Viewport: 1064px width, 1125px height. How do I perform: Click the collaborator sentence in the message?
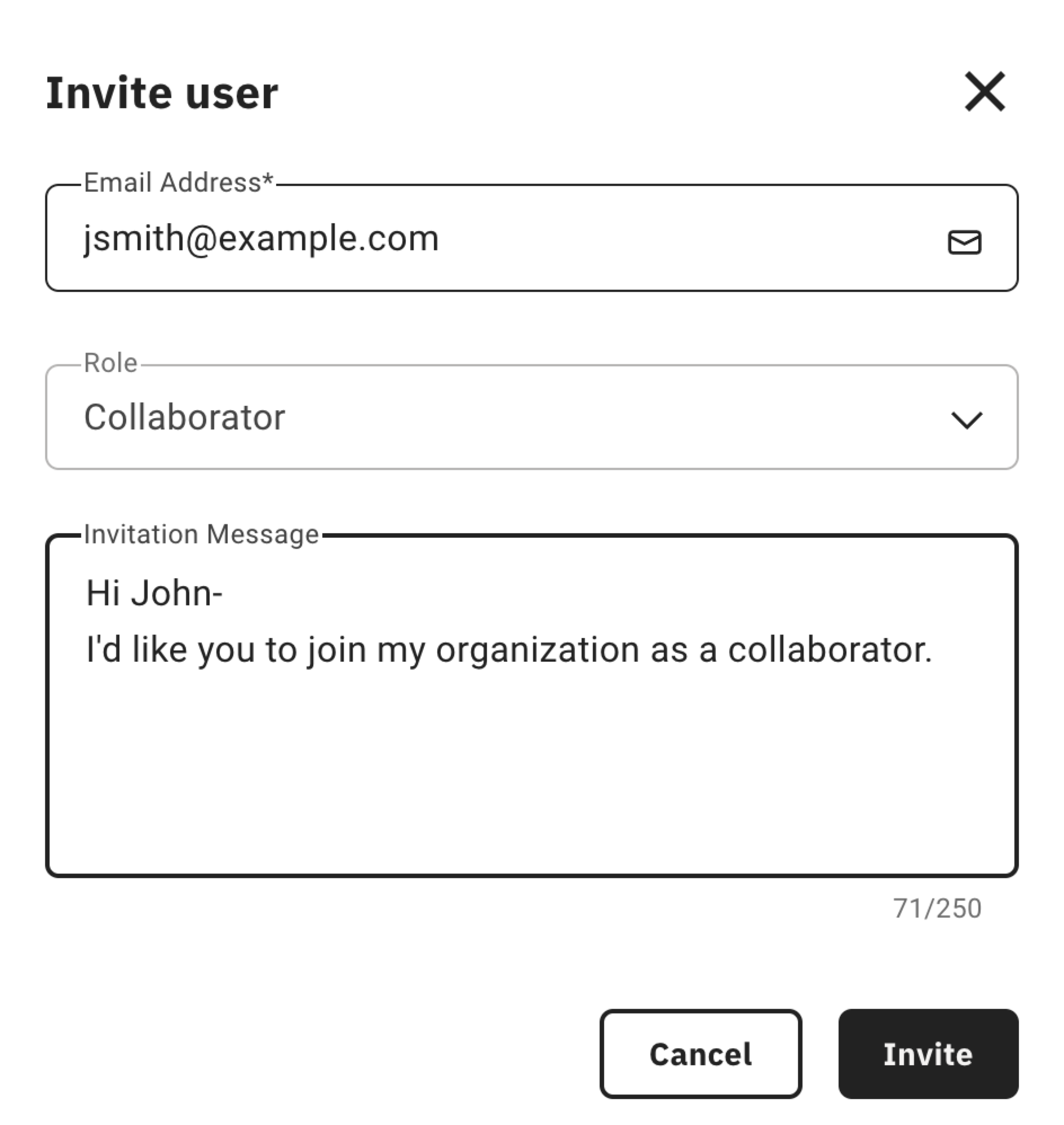[x=508, y=648]
